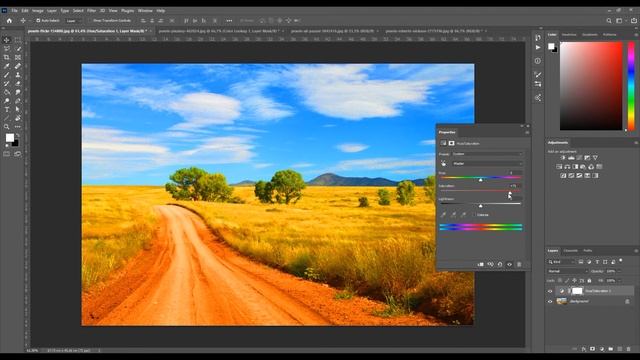640x360 pixels.
Task: Switch layer filtering on or off
Action: pos(621,260)
